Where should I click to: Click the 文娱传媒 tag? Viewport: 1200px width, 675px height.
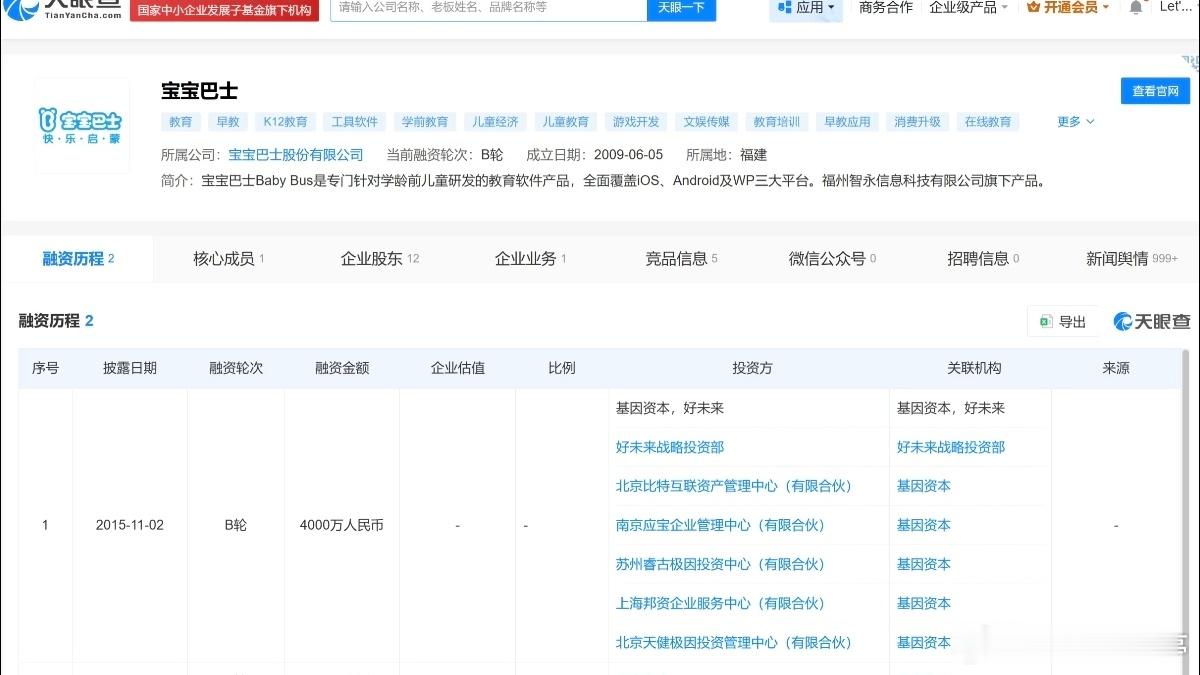[x=707, y=122]
